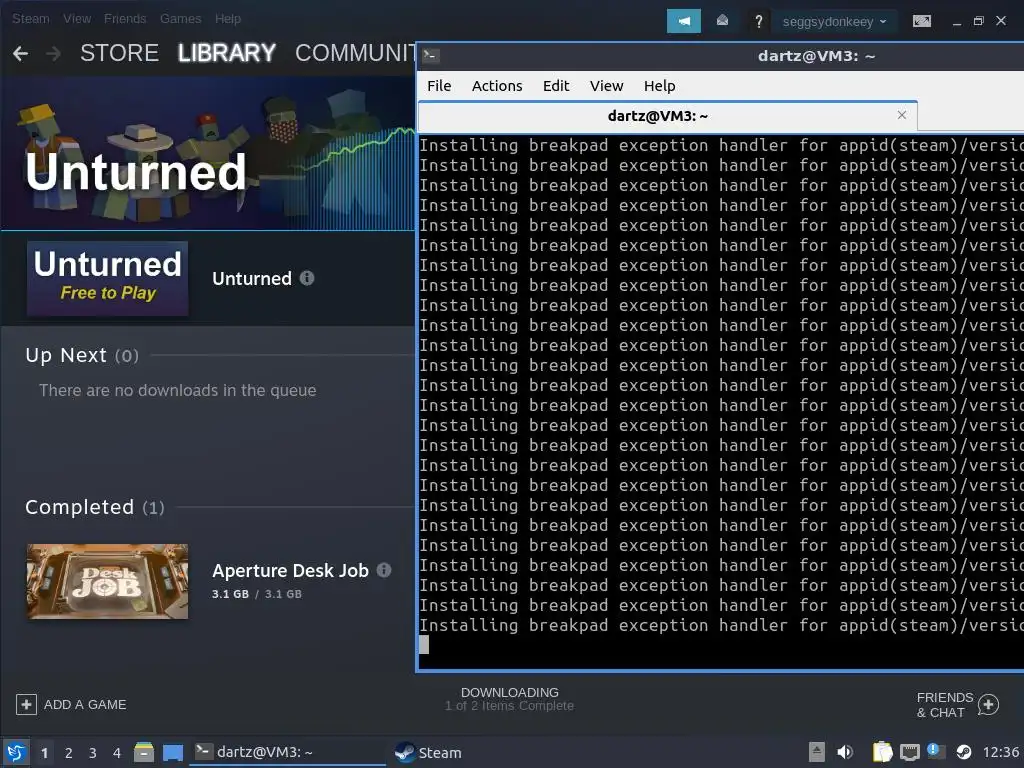Click 'There are no downloads in the queue'
1024x768 pixels.
(178, 391)
